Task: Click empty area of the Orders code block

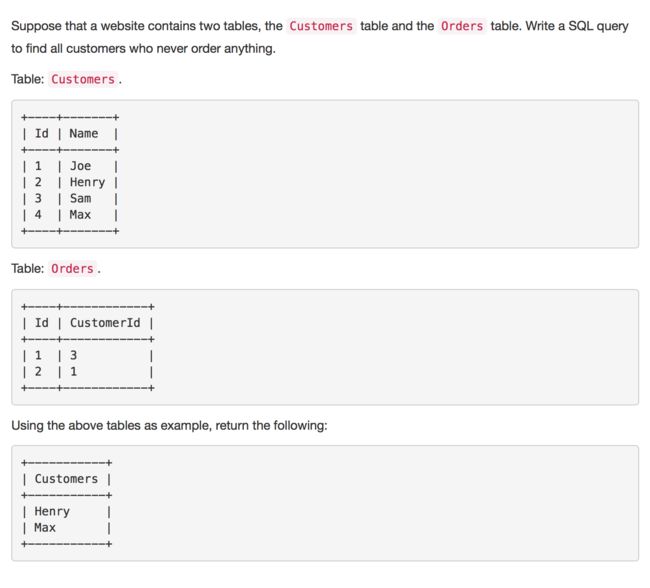Action: [x=394, y=347]
